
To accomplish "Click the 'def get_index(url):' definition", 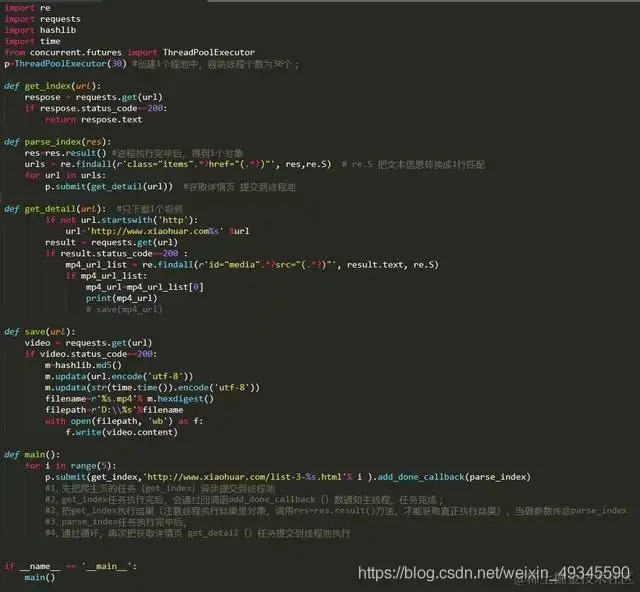I will [x=52, y=86].
